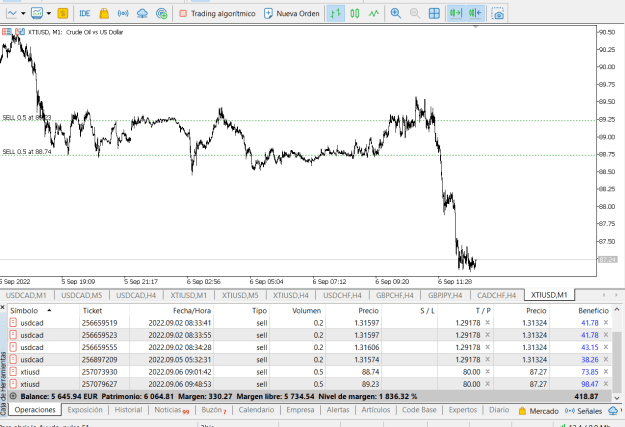Open the signals broadcast icon

point(123,14)
